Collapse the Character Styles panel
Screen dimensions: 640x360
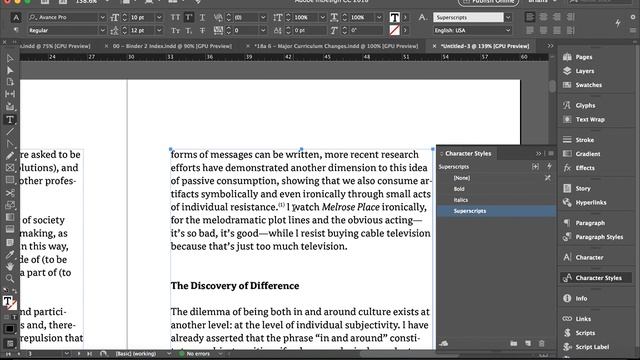[x=538, y=153]
